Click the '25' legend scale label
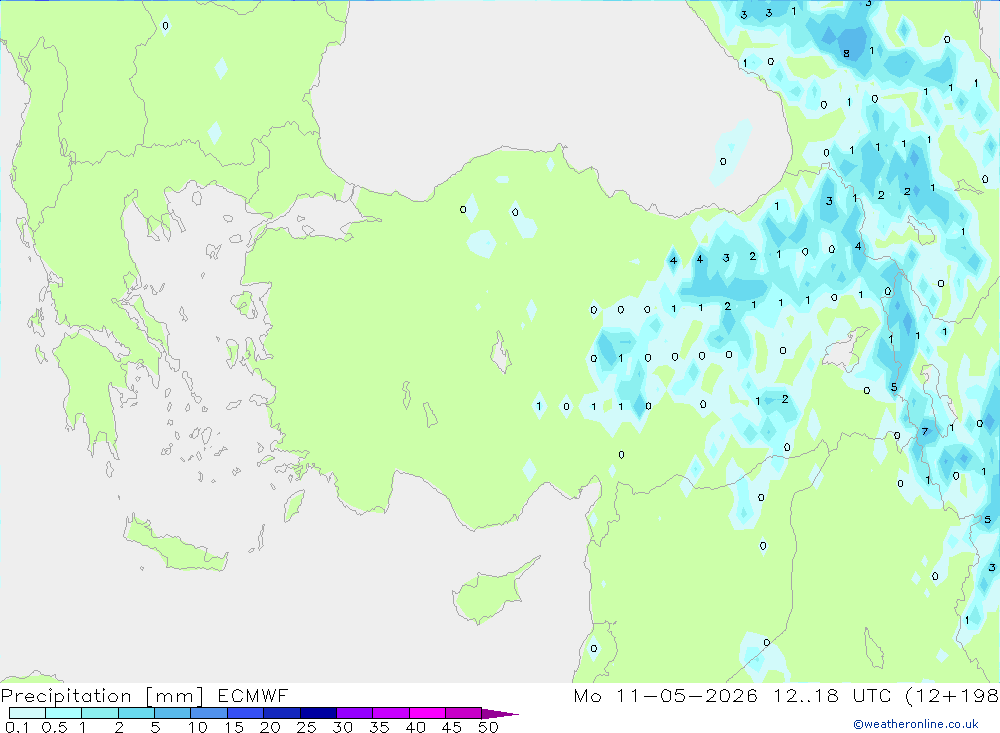Screen dimensions: 1000x733 (306, 727)
